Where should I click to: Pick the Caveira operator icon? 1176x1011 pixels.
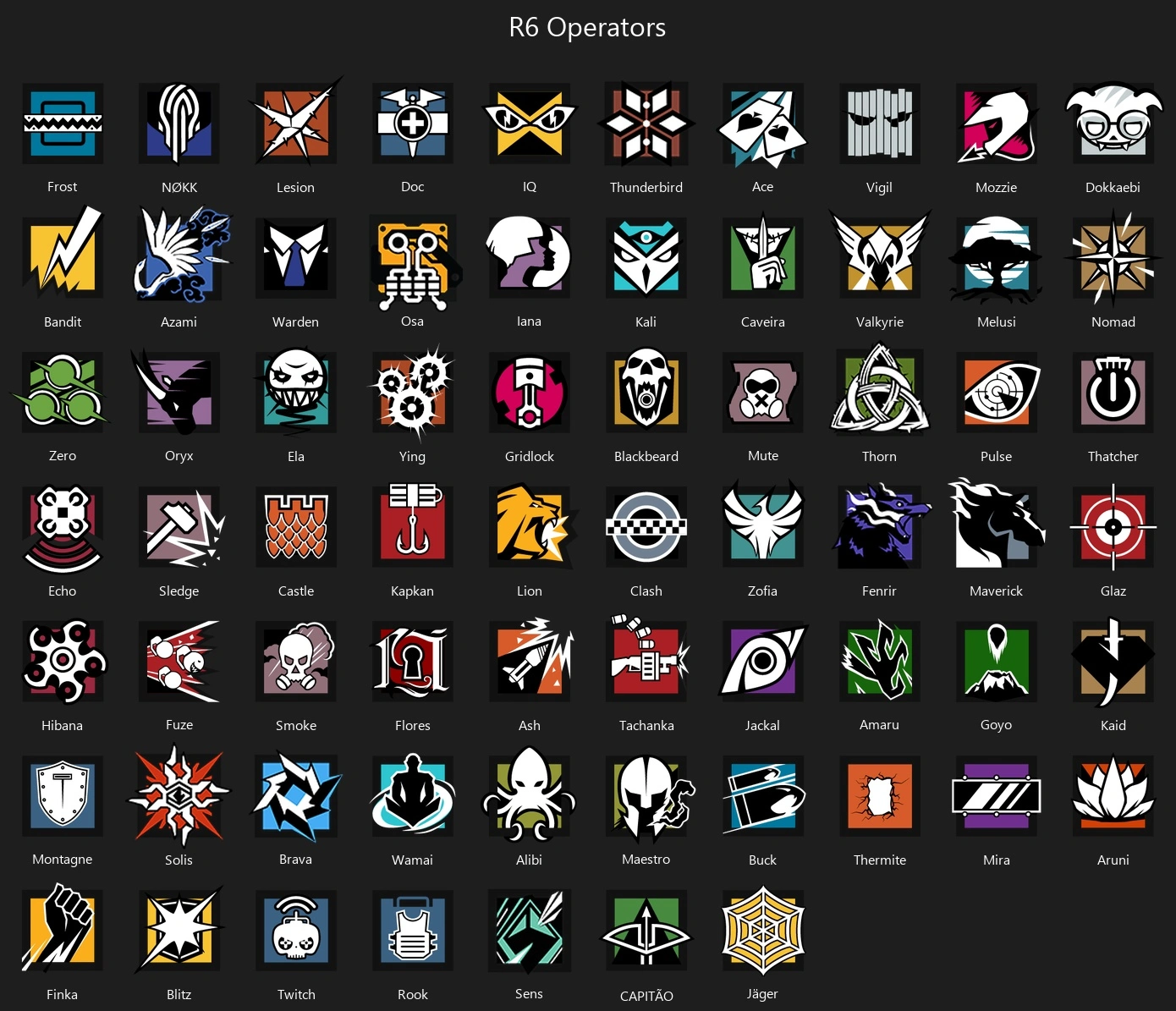(x=763, y=257)
